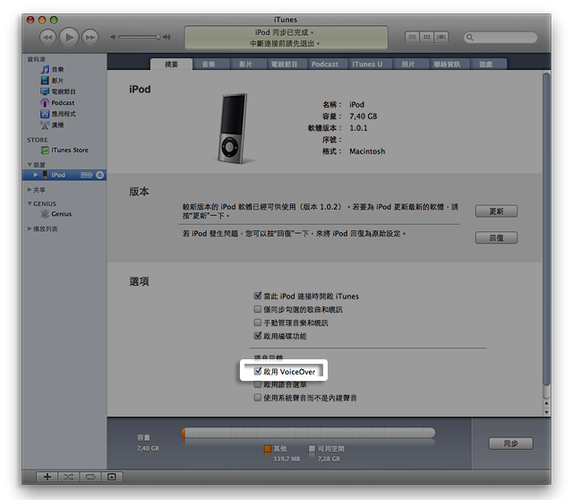This screenshot has height=500, width=573.
Task: Switch to Cover Flow view
Action: [x=441, y=37]
